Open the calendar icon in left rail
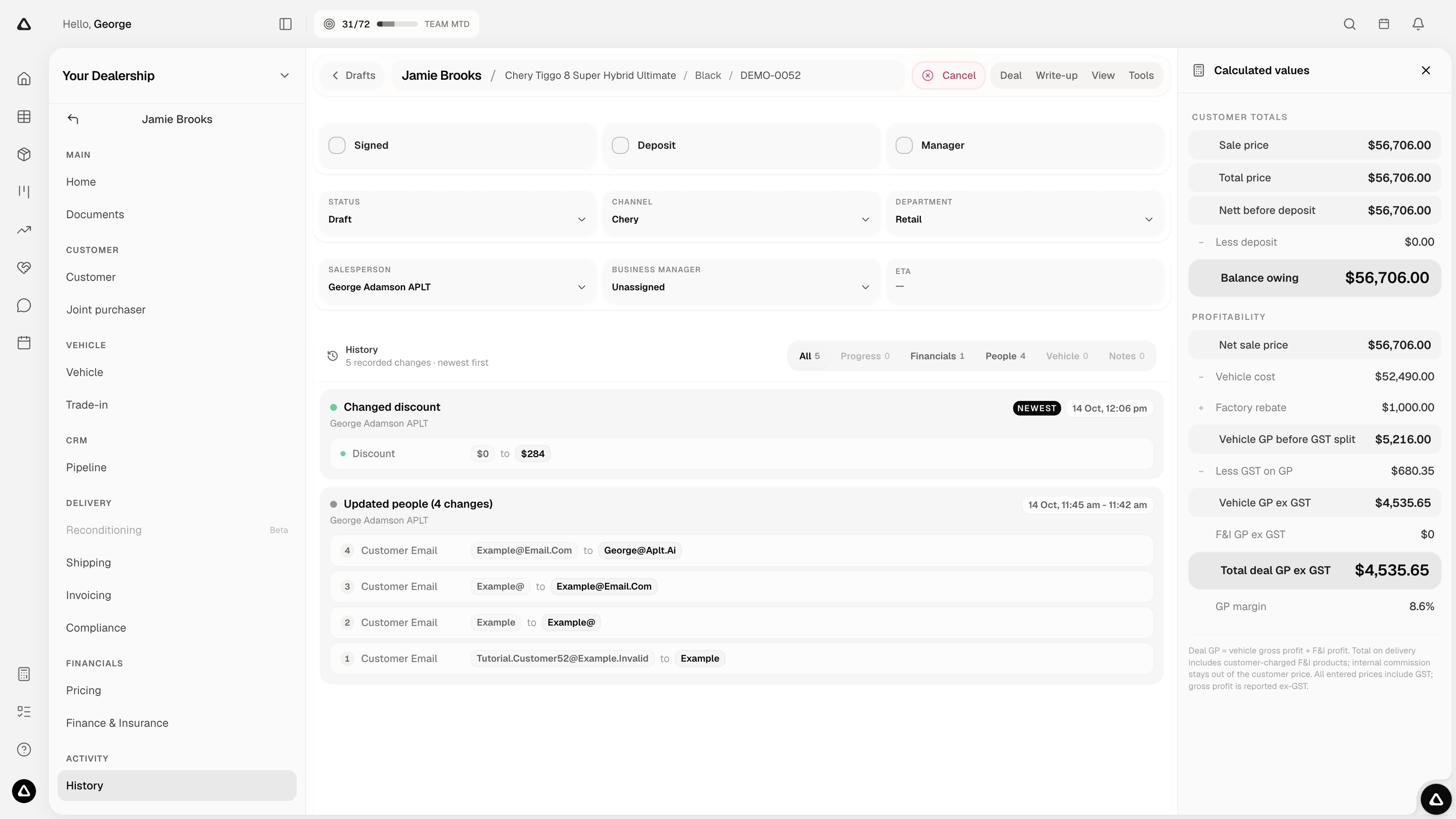This screenshot has height=819, width=1456. click(x=24, y=343)
